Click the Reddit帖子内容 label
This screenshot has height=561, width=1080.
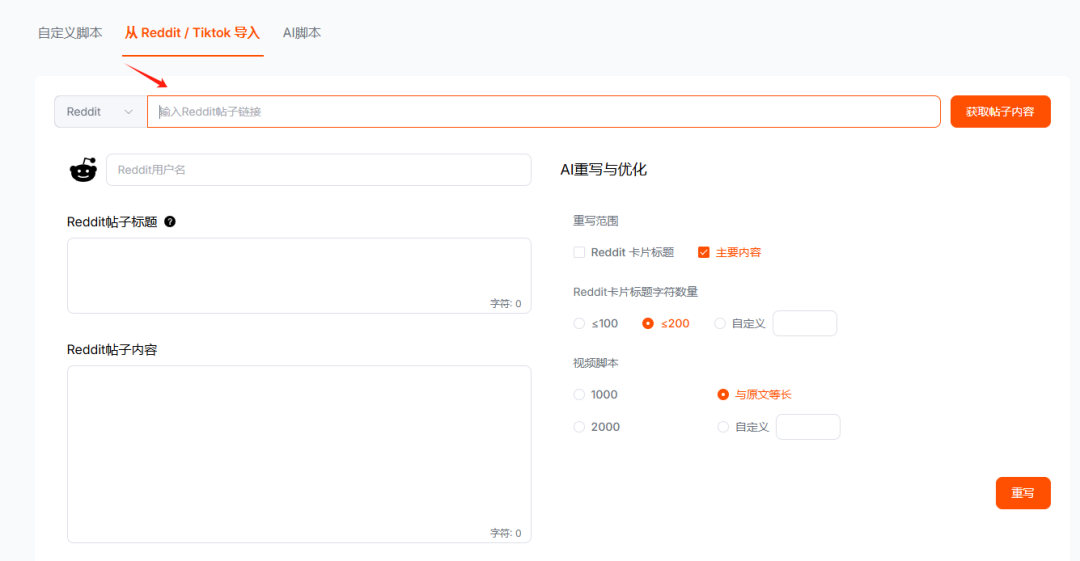click(x=112, y=349)
